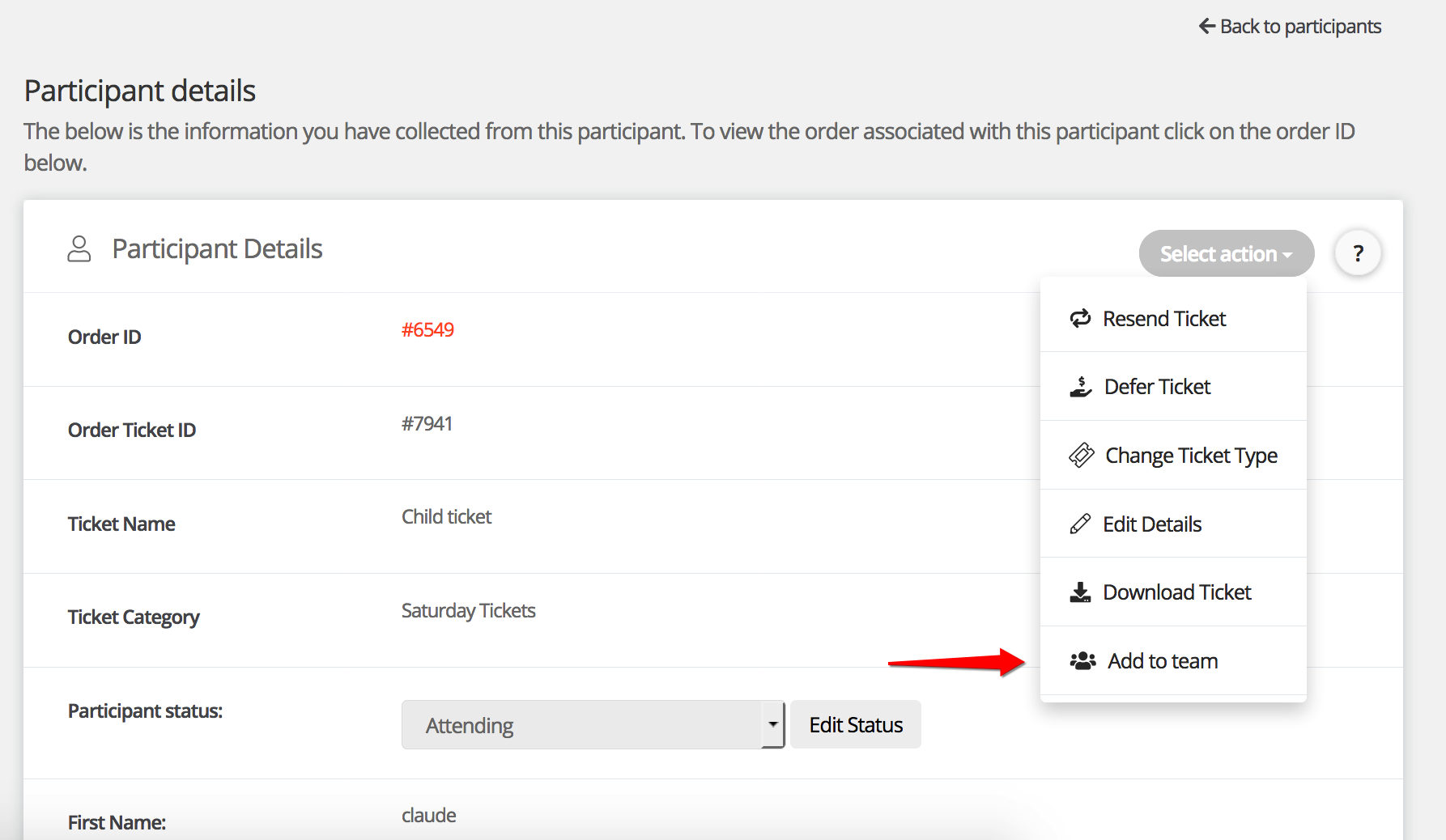Collapse the Select action dropdown
1446x840 pixels.
[1226, 253]
